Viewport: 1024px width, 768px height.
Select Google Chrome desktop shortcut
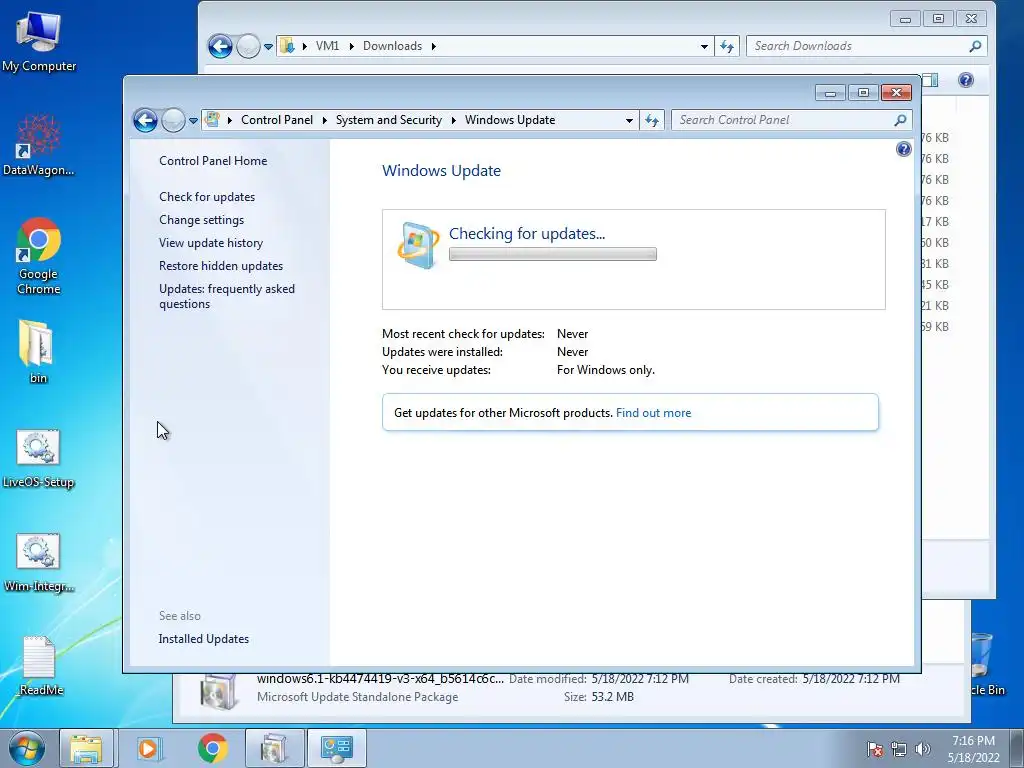coord(39,256)
